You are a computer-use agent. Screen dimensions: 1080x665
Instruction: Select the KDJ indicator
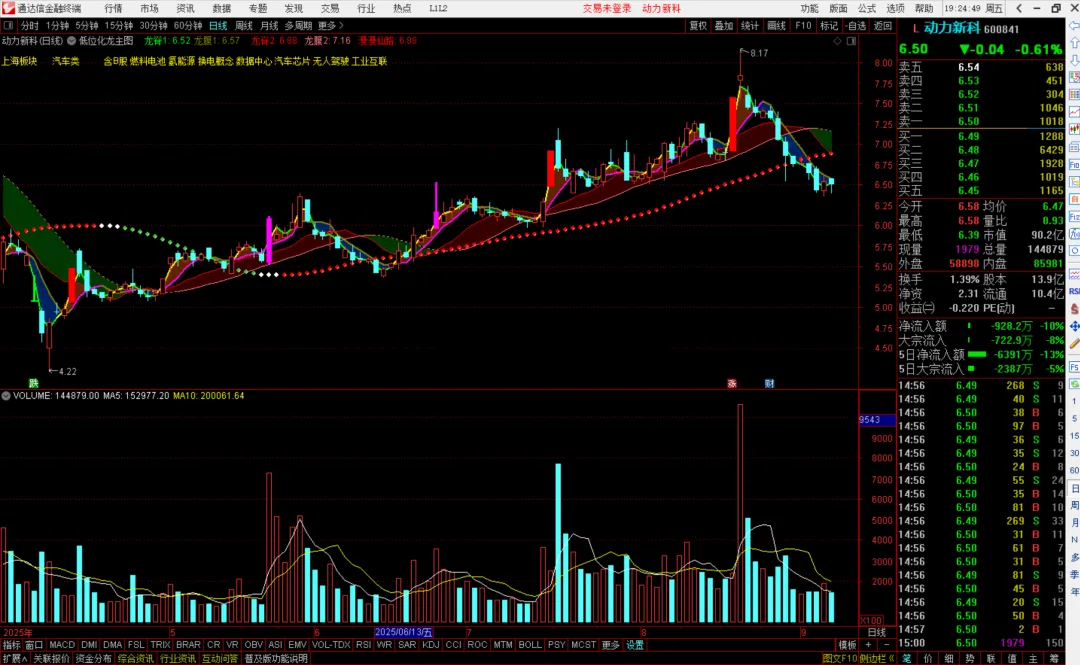tap(430, 645)
